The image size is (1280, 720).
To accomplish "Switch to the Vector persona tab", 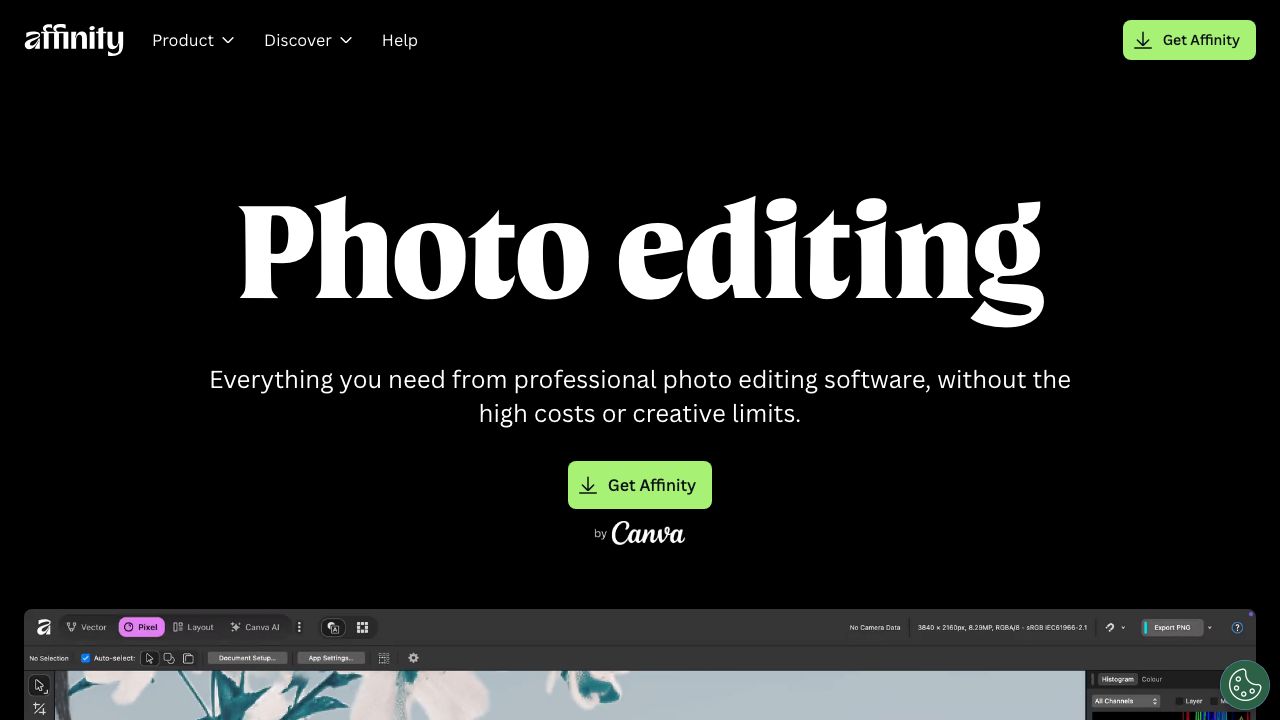I will tap(86, 627).
